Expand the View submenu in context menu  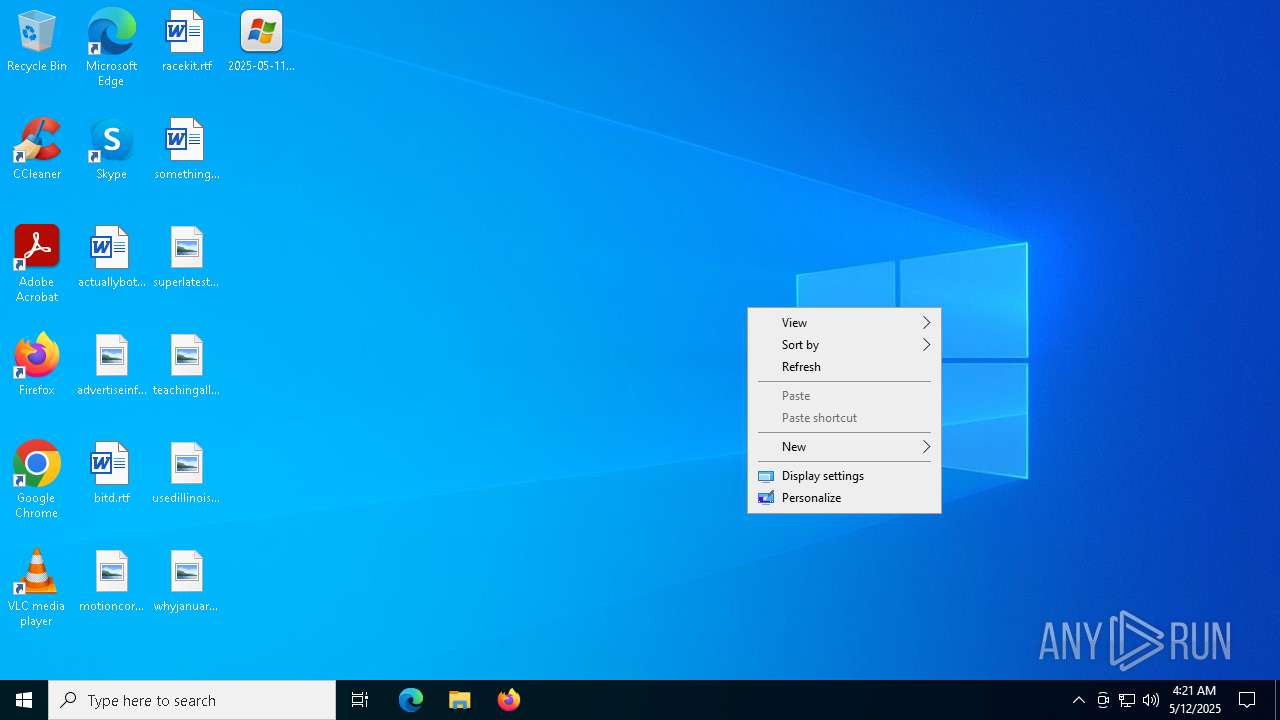click(x=844, y=322)
